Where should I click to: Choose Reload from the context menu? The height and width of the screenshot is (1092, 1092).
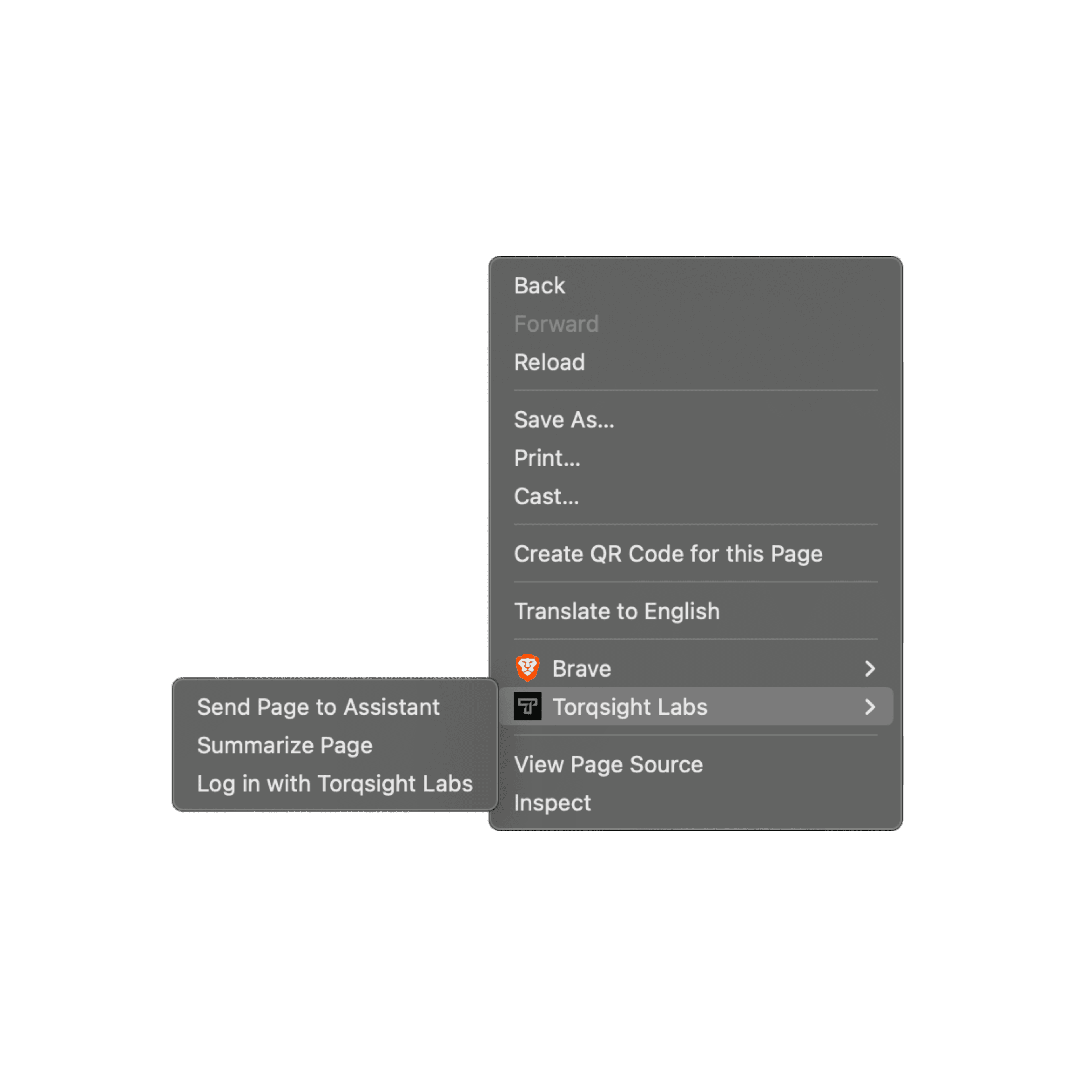click(696, 362)
